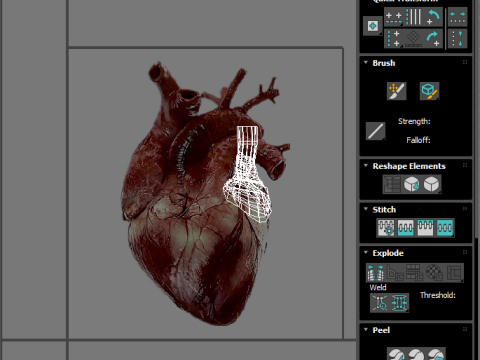Image resolution: width=480 pixels, height=360 pixels.
Task: Click the Weld label
Action: [x=378, y=287]
